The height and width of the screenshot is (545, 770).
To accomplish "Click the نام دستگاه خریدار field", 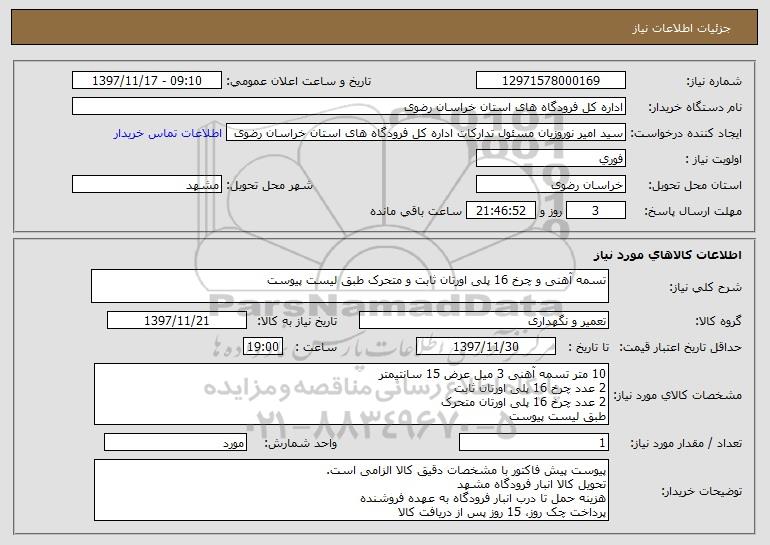I will [x=349, y=107].
